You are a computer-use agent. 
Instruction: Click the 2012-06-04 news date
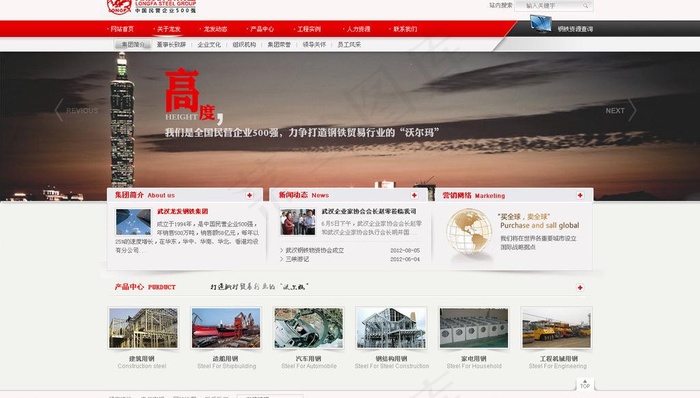coord(405,259)
